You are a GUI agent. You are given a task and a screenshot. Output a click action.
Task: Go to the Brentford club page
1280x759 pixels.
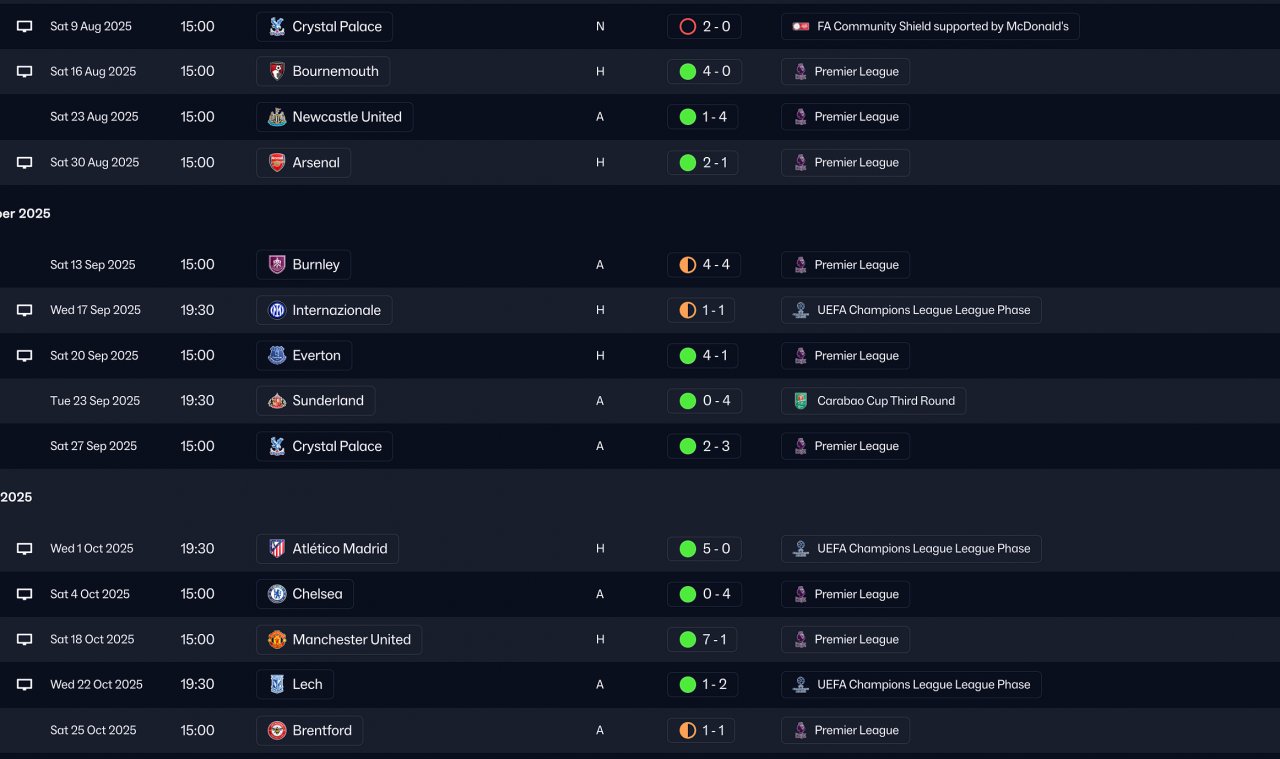321,731
